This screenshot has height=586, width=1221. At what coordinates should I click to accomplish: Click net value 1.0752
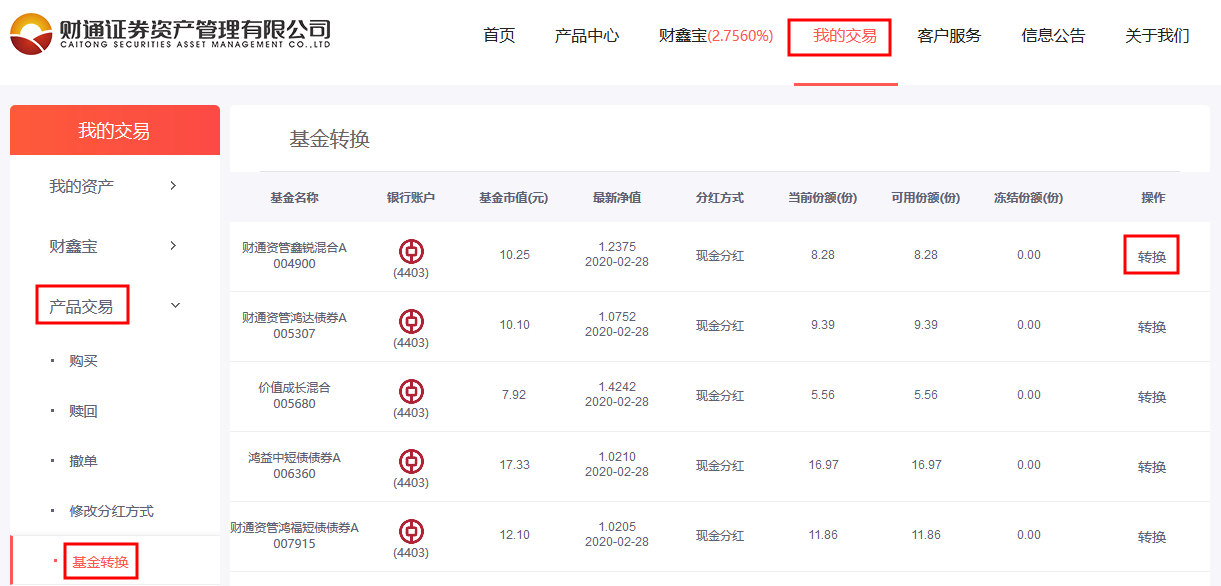pos(617,317)
